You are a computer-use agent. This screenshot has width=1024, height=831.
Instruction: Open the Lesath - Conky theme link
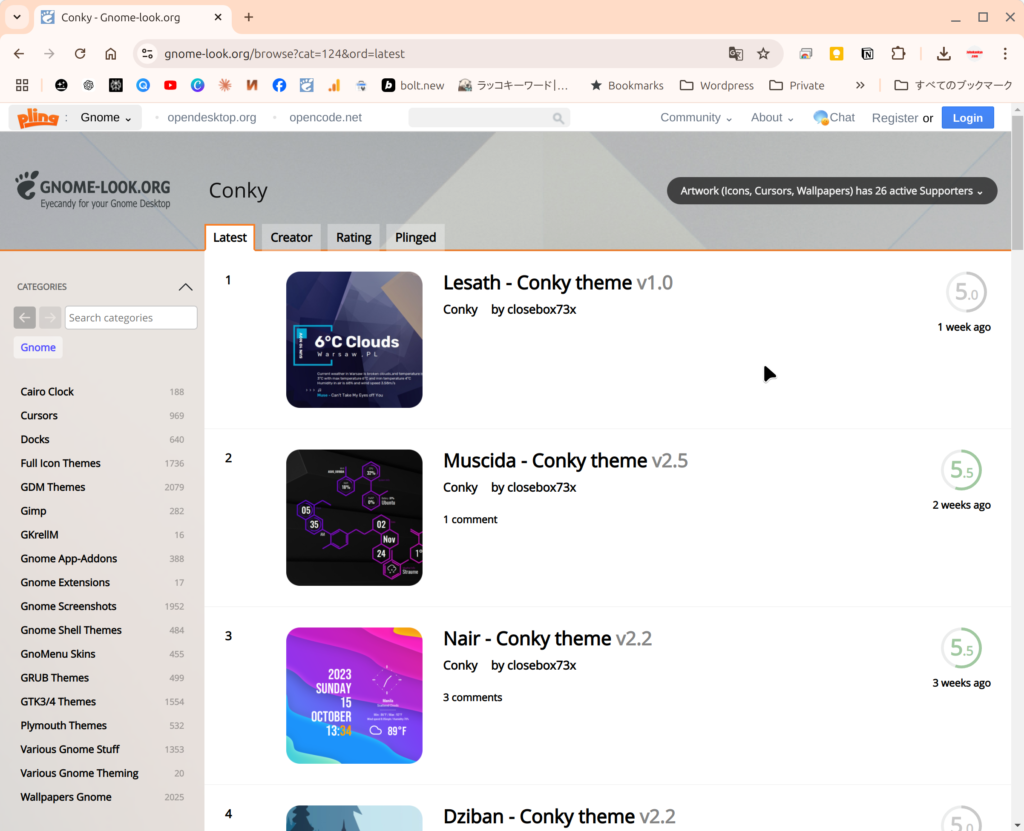tap(537, 283)
